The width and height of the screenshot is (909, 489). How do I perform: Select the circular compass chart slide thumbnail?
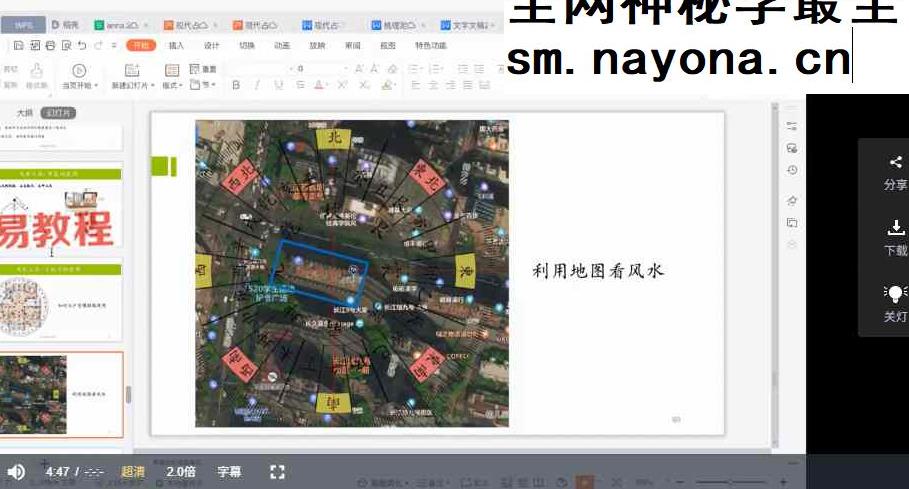coord(61,304)
